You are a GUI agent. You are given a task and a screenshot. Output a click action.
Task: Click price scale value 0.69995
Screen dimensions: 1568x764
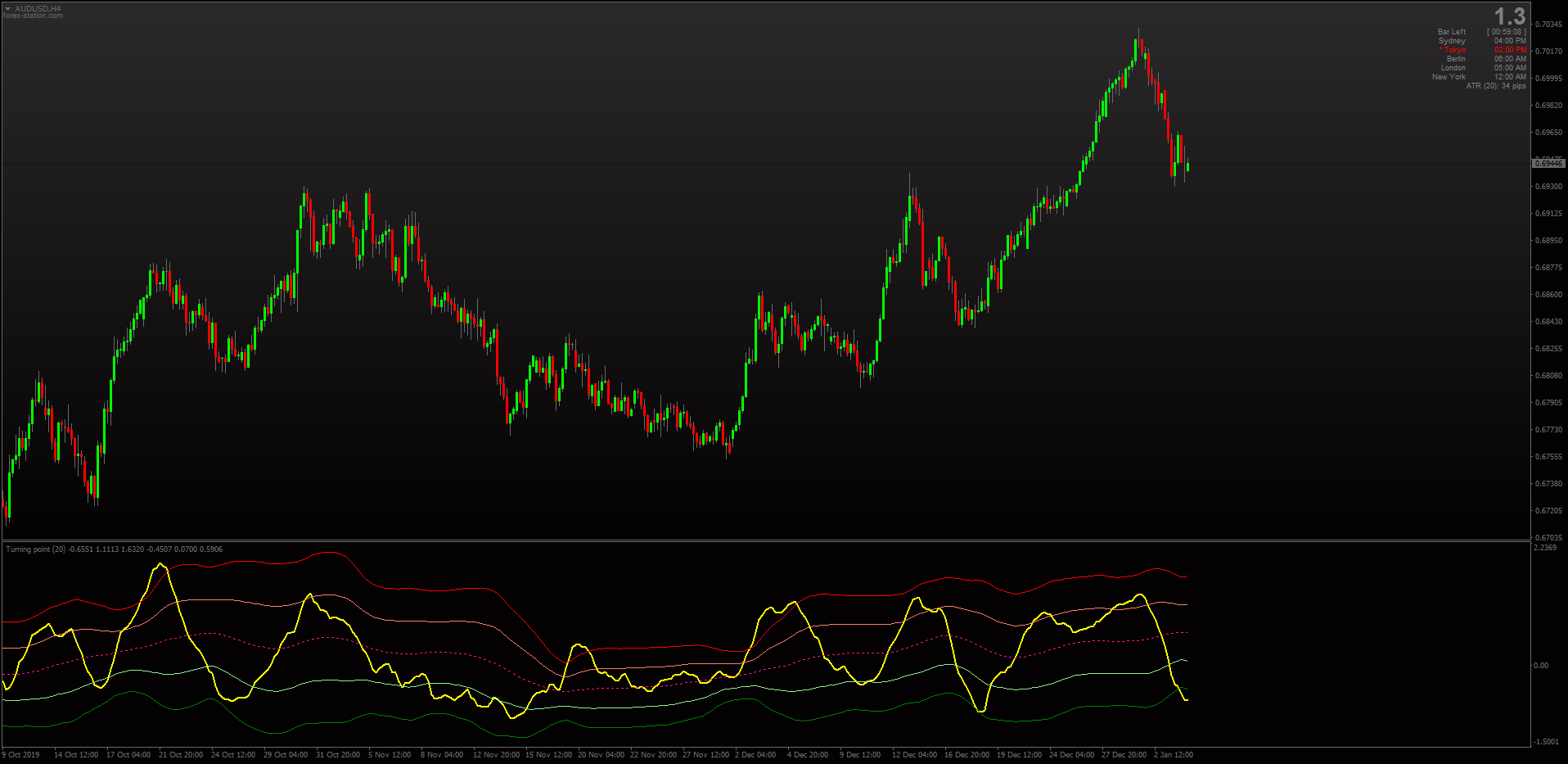click(1549, 79)
